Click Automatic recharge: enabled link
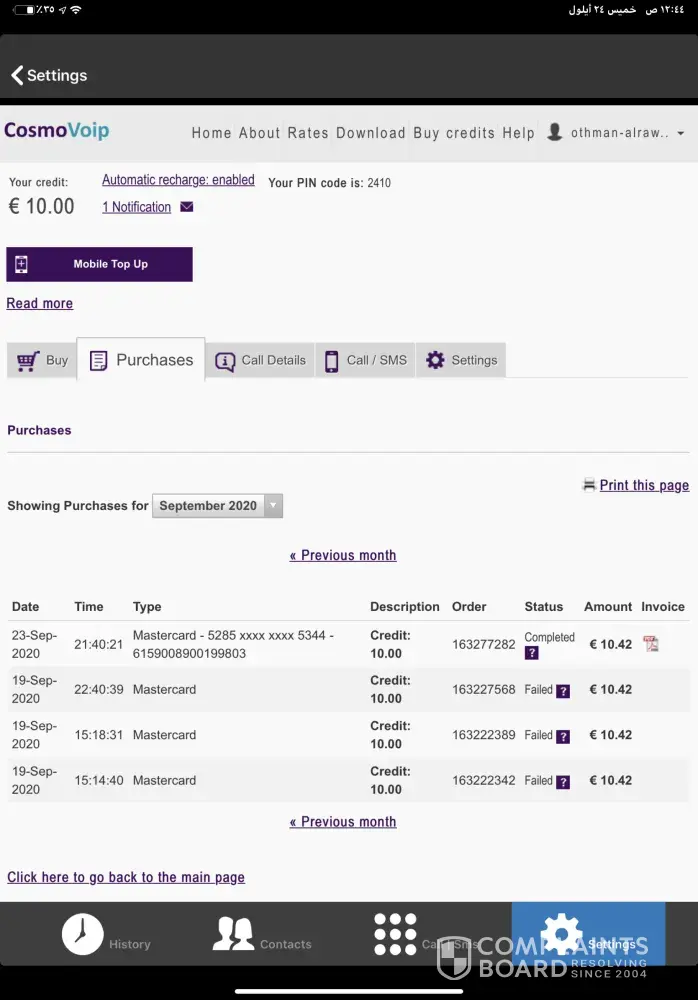698x1000 pixels. [178, 180]
